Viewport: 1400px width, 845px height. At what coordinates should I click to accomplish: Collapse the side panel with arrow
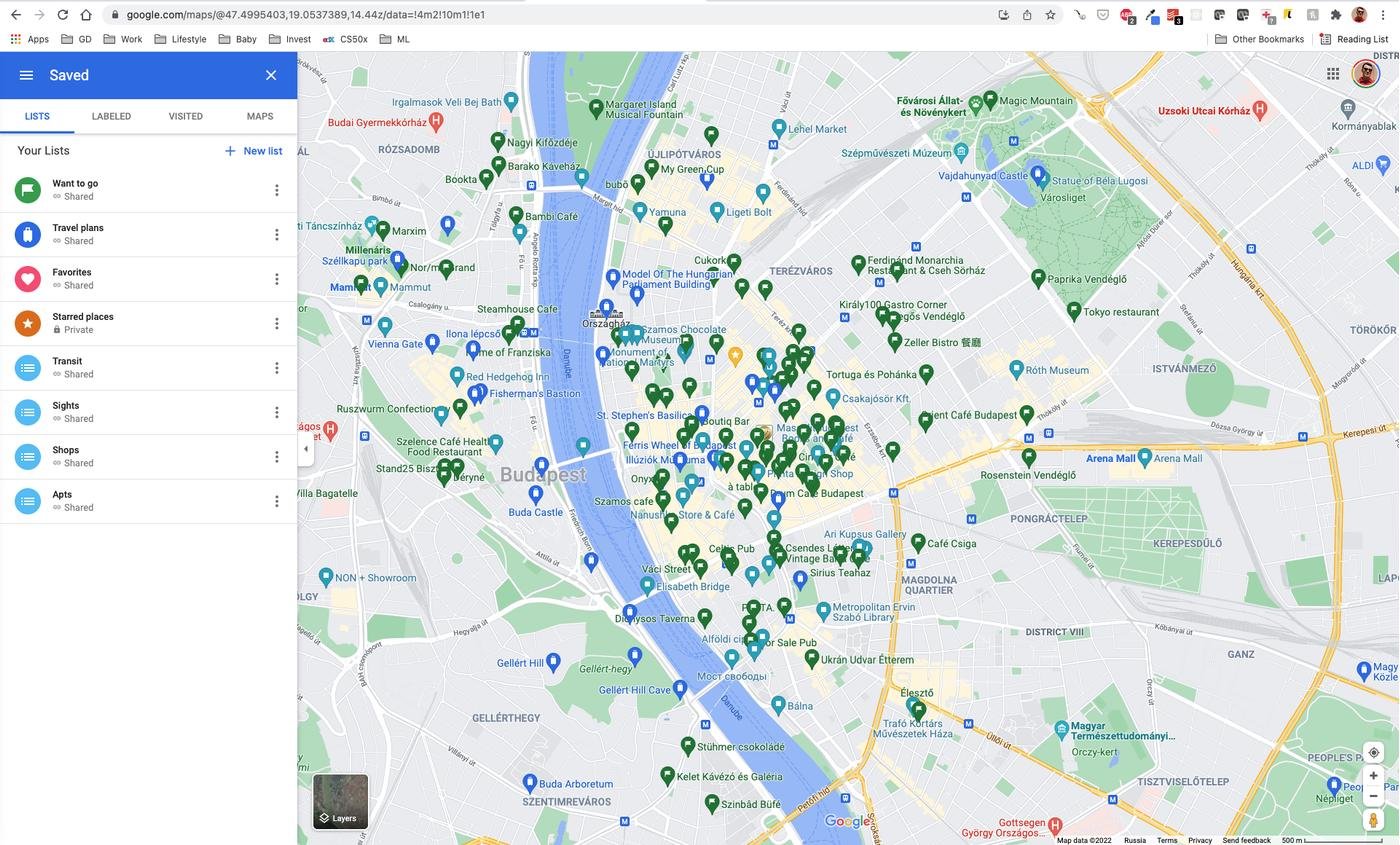pyautogui.click(x=306, y=449)
